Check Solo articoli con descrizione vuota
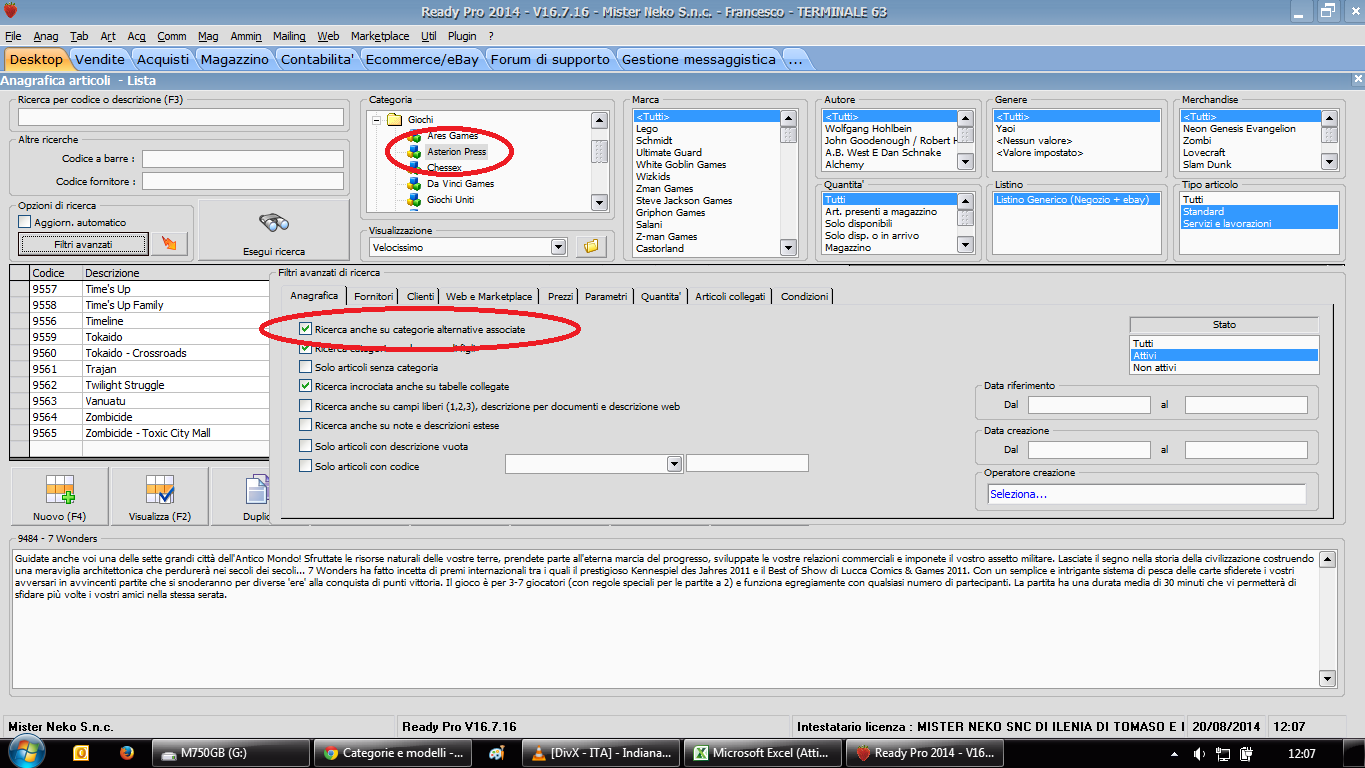1365x768 pixels. coord(306,446)
